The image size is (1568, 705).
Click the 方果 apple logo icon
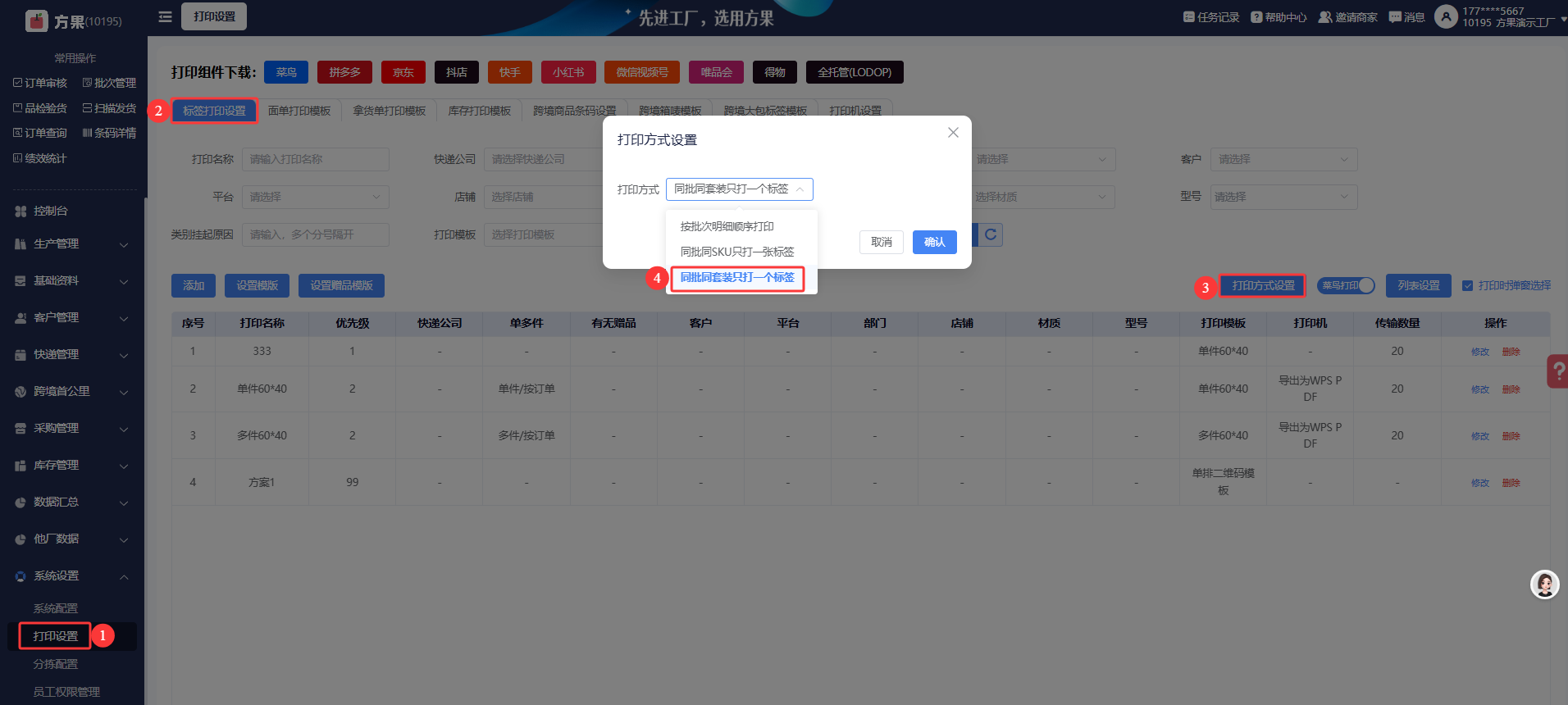[x=37, y=20]
